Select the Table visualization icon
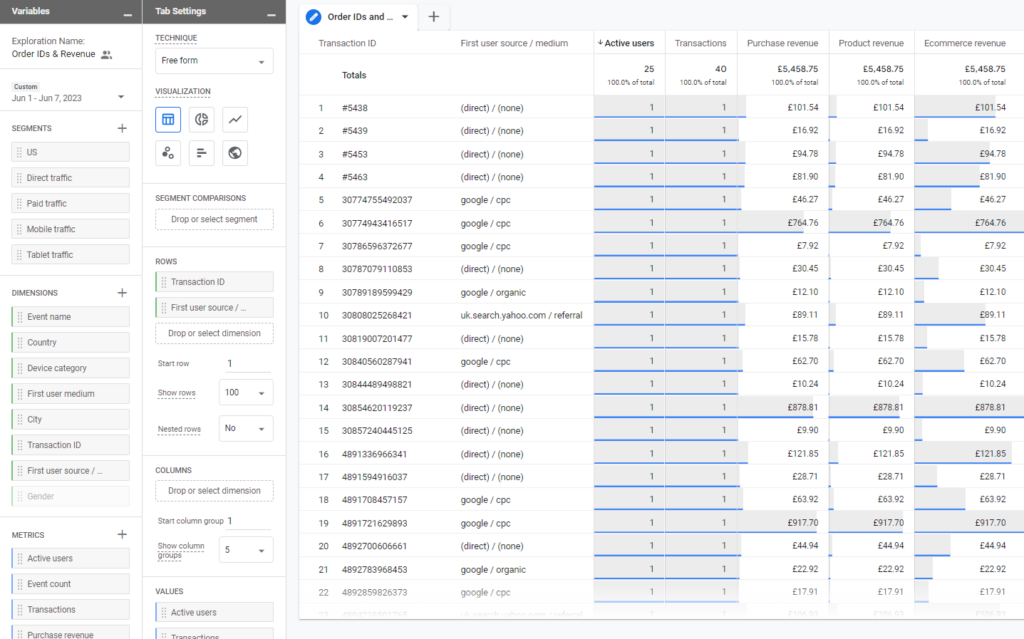 point(168,120)
